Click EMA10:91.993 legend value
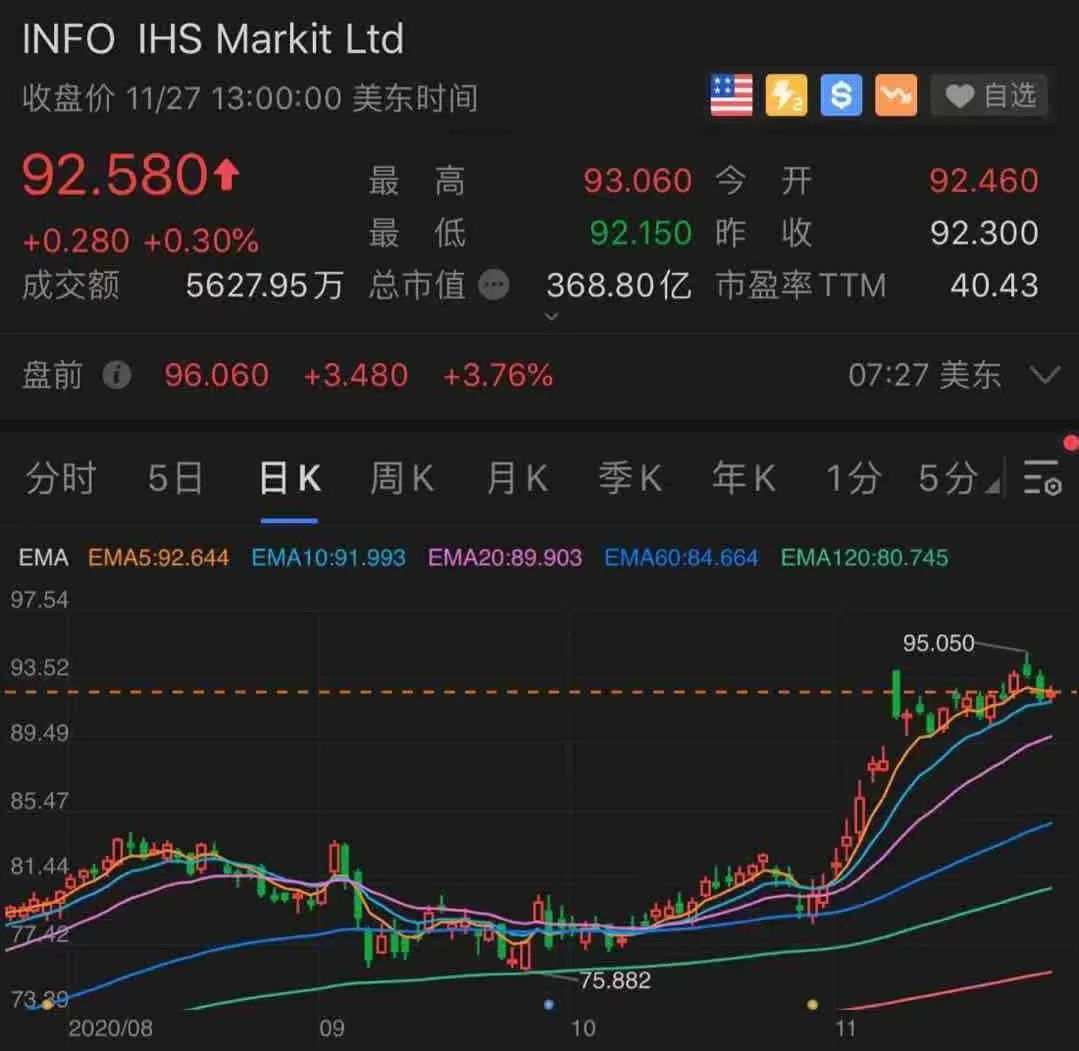Screen dimensions: 1079x1051 328,558
